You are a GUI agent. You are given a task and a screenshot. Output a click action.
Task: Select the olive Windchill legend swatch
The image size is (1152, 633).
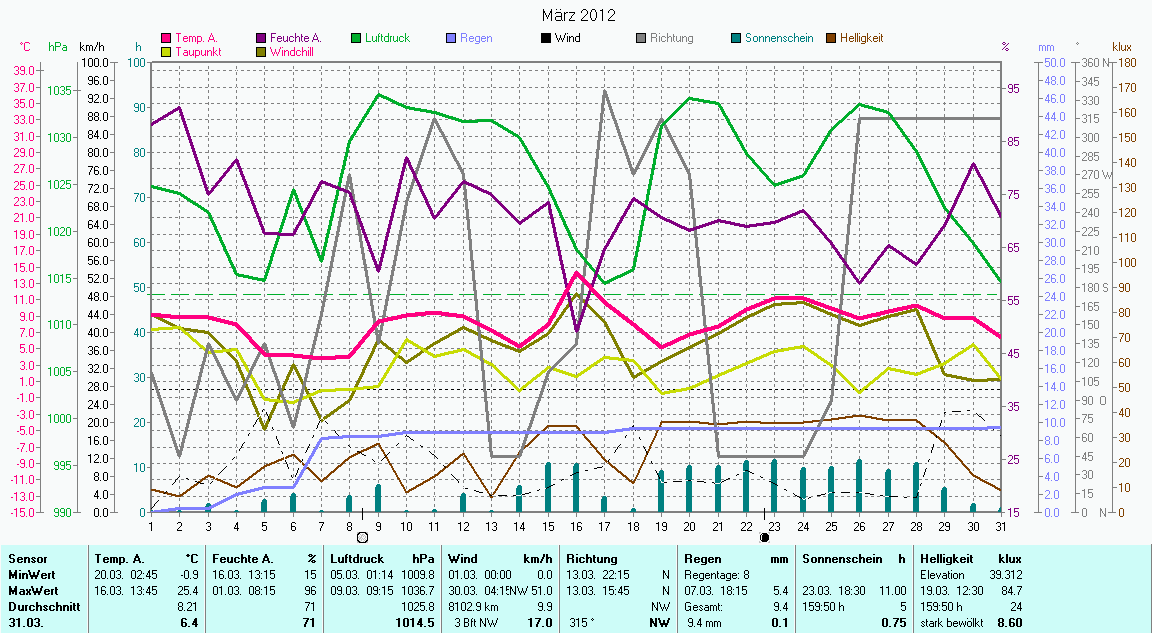tap(263, 51)
